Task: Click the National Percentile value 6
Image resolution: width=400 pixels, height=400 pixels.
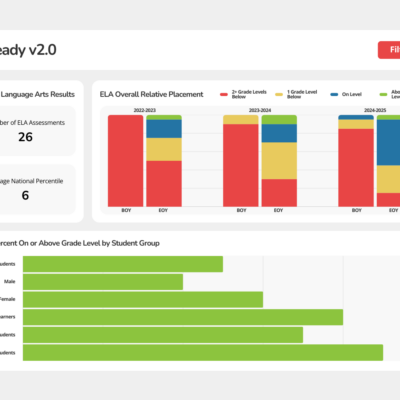Action: [x=25, y=195]
